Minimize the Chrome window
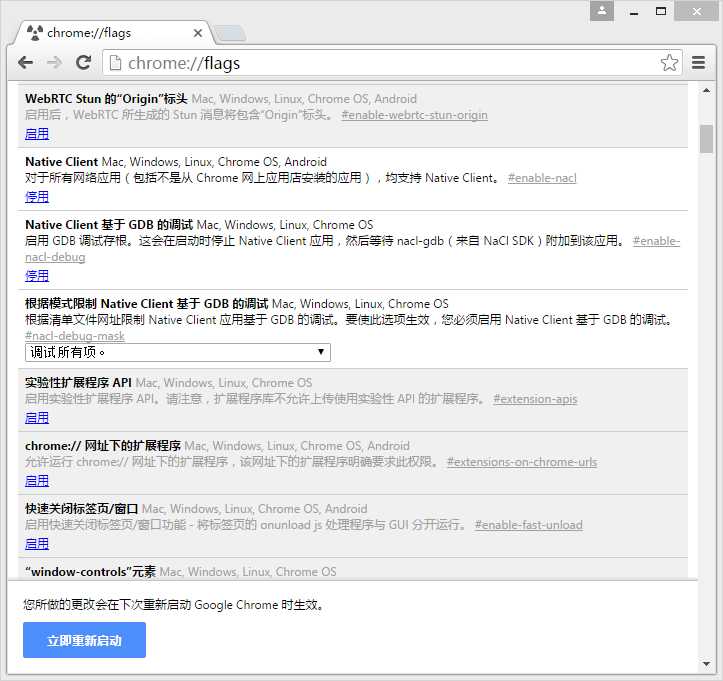Viewport: 723px width, 681px height. click(634, 12)
